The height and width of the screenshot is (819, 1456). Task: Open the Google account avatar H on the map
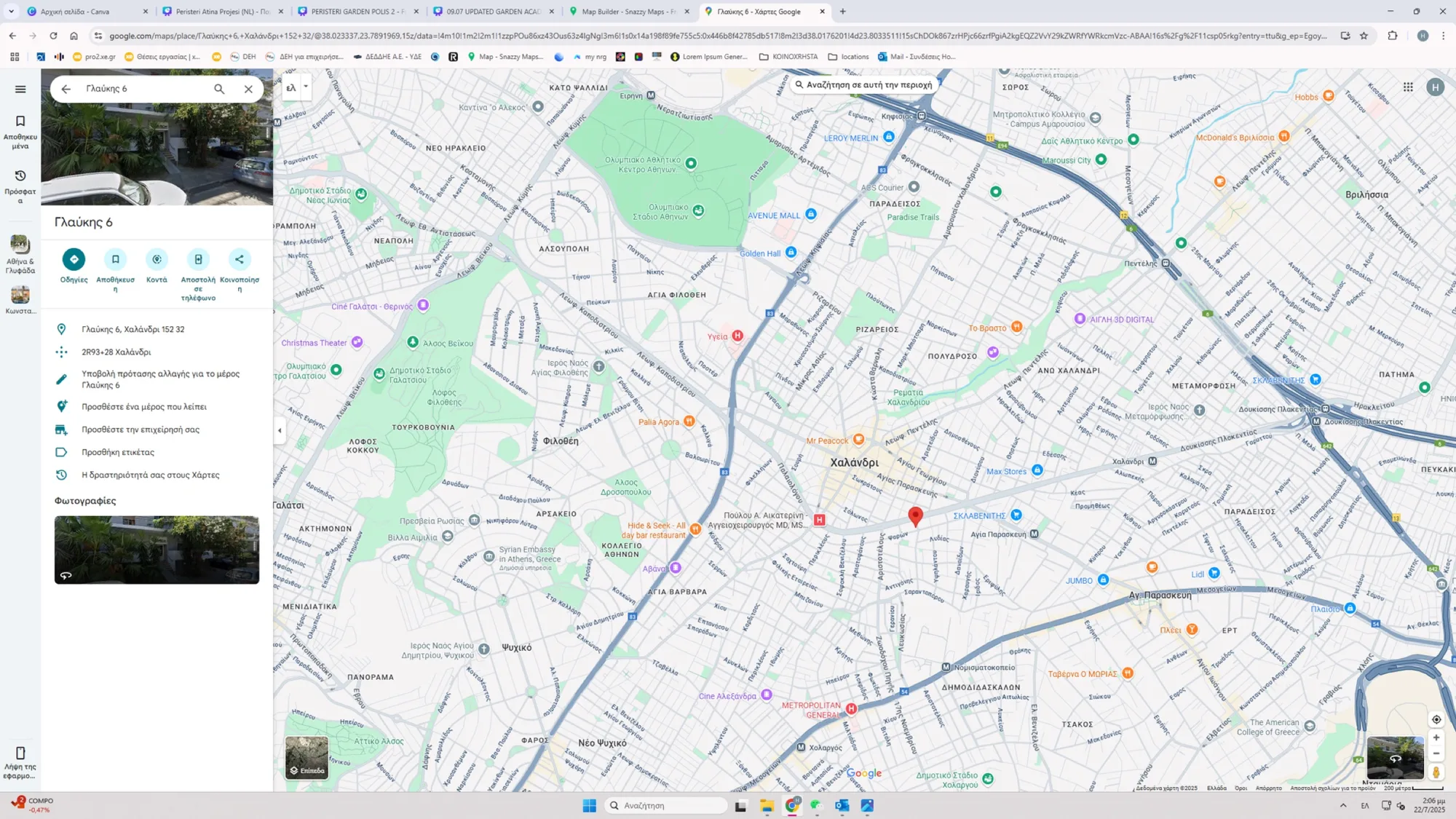coord(1435,87)
